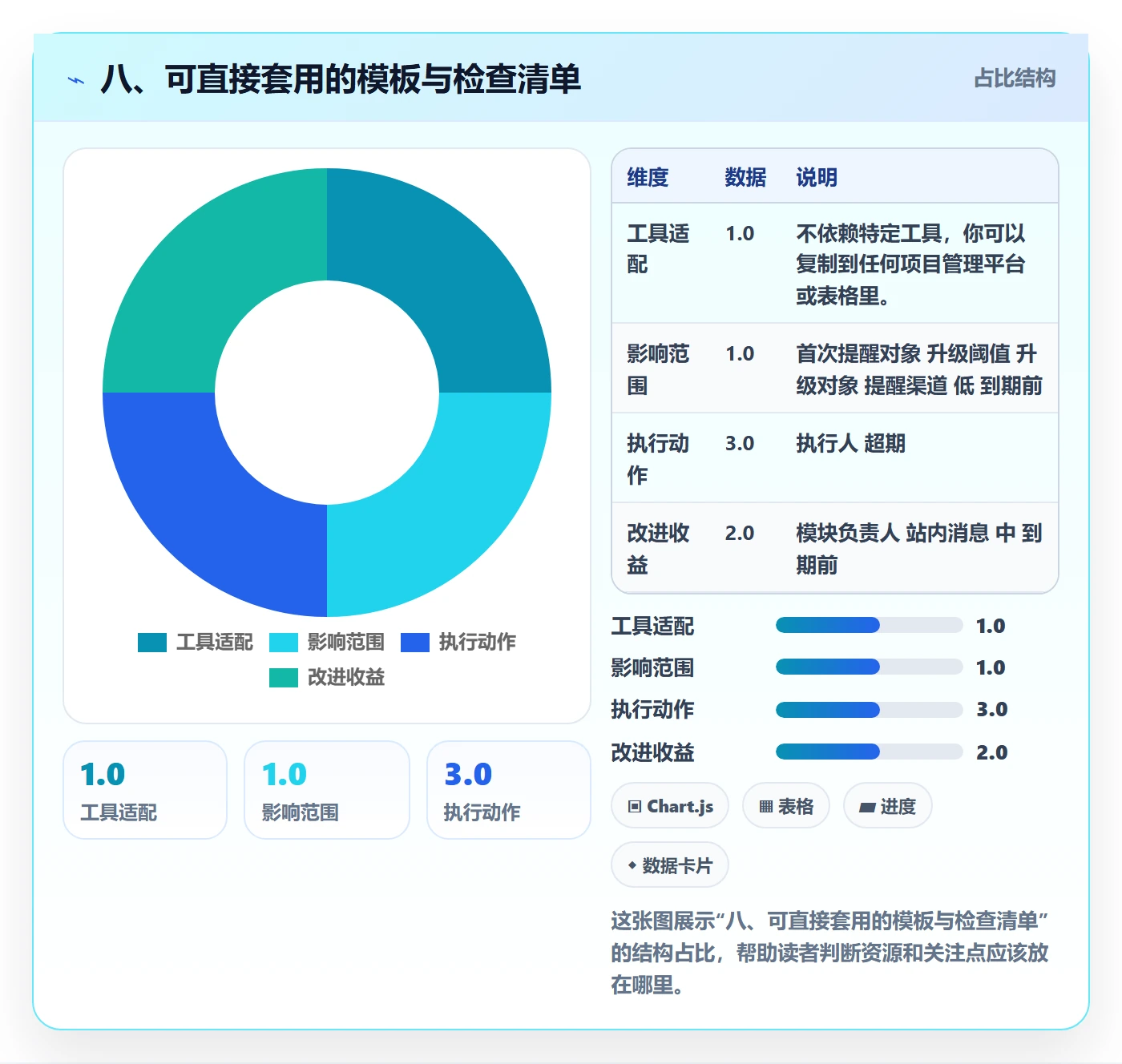Toggle 影响范围 legend swatch in chart
The image size is (1122, 1064).
click(x=284, y=643)
